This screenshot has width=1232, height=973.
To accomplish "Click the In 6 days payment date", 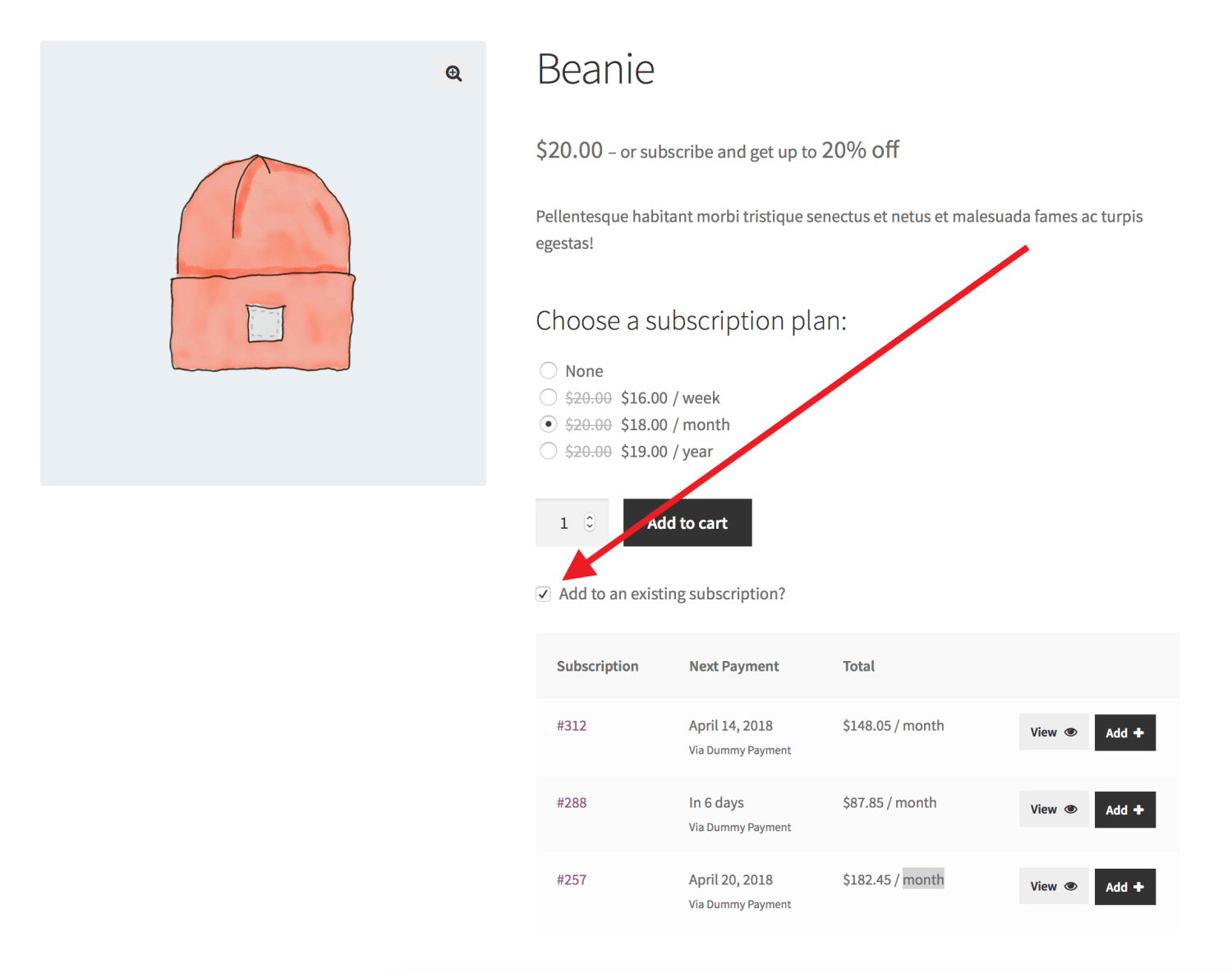I will click(x=716, y=803).
